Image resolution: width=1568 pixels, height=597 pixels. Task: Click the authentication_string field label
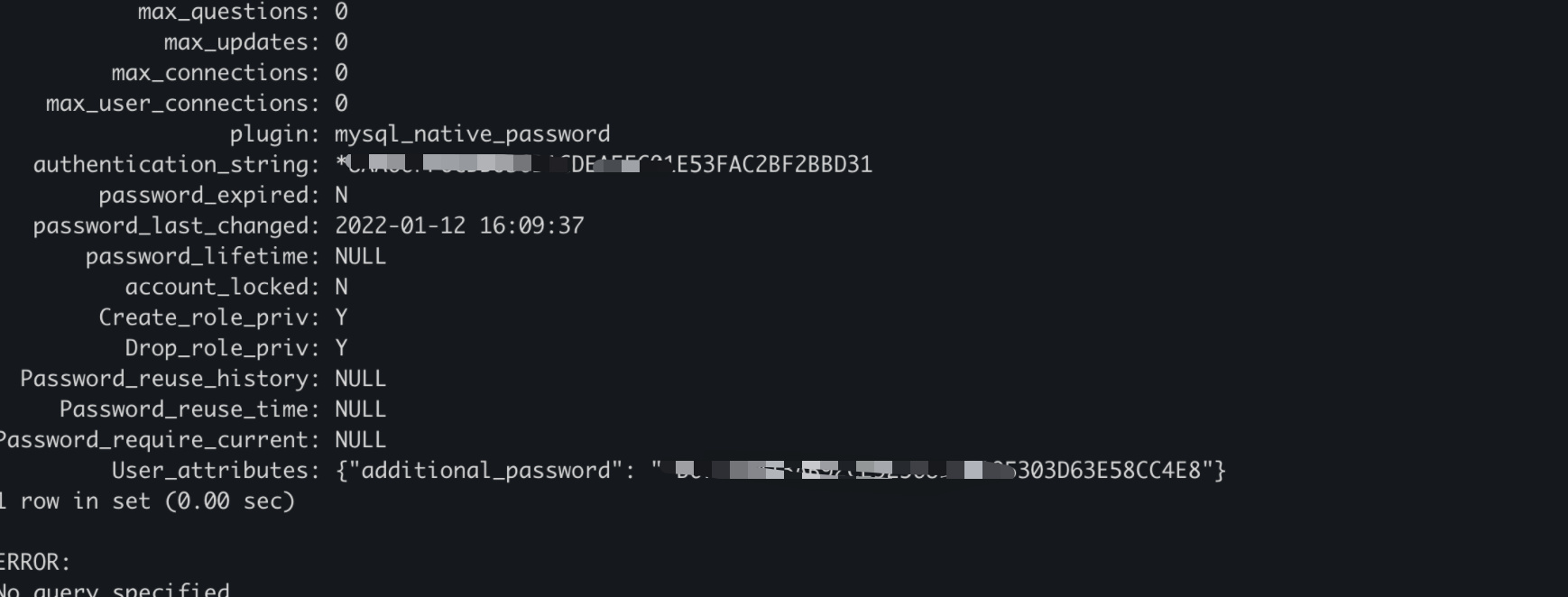coord(176,165)
